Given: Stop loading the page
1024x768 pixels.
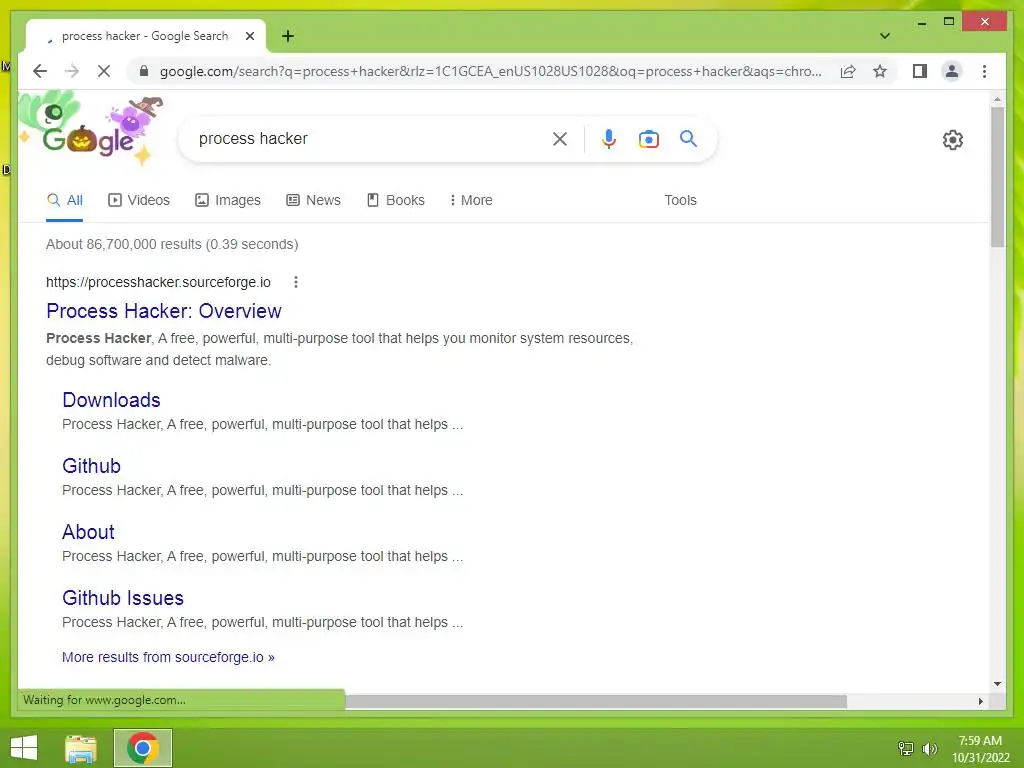Looking at the screenshot, I should tap(104, 71).
